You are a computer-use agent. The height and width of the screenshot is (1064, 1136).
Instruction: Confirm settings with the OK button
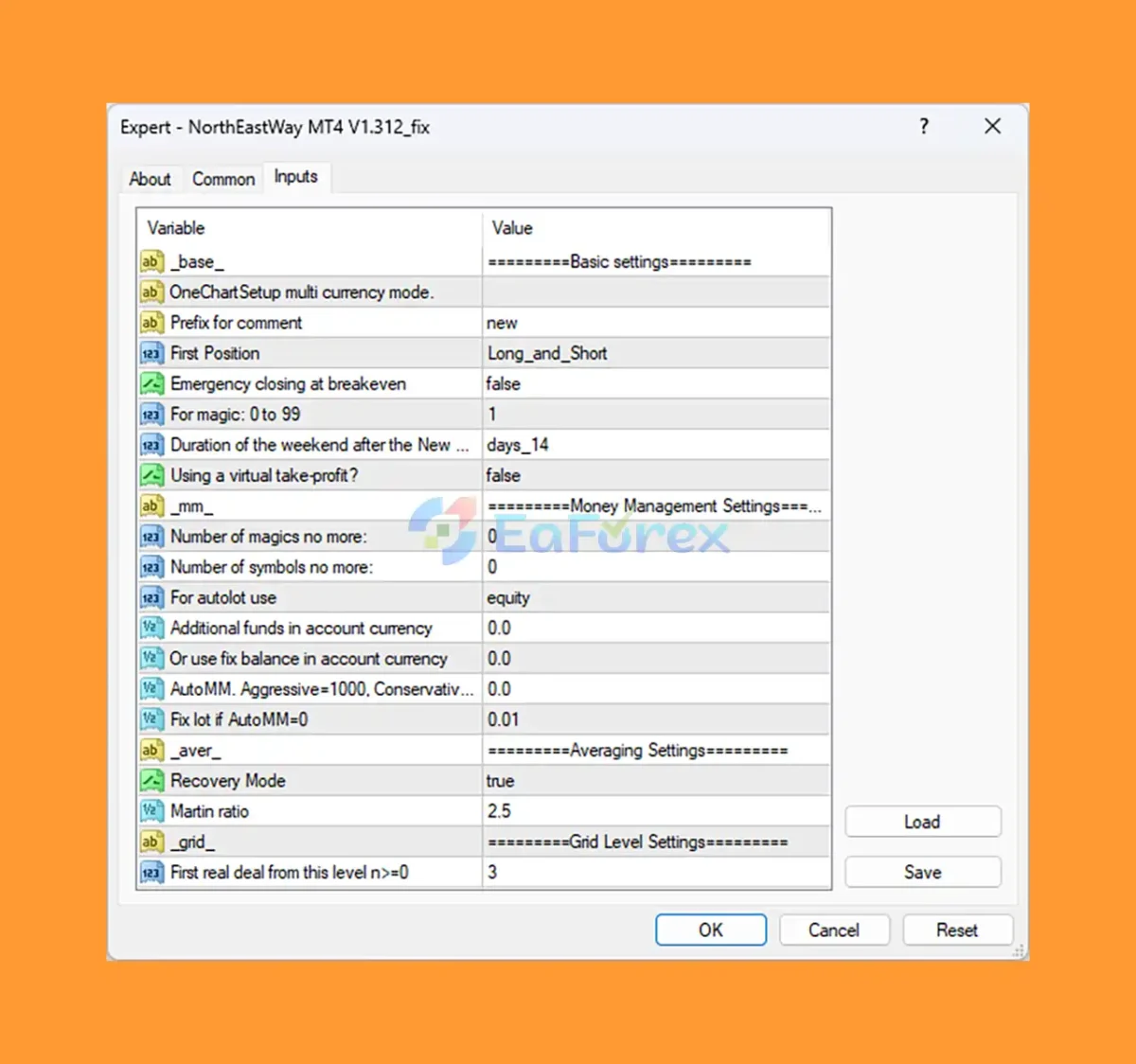tap(711, 930)
